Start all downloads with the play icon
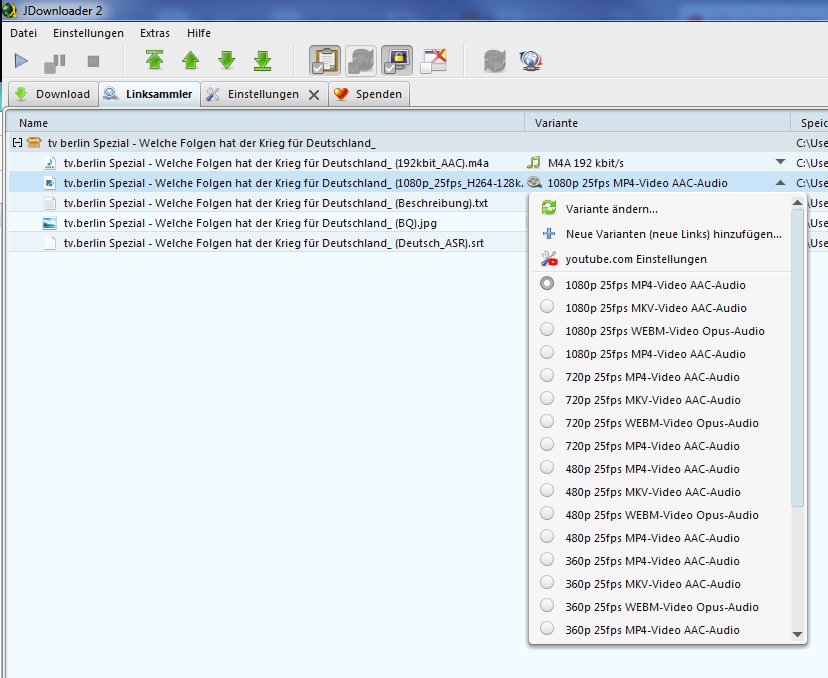 tap(21, 61)
